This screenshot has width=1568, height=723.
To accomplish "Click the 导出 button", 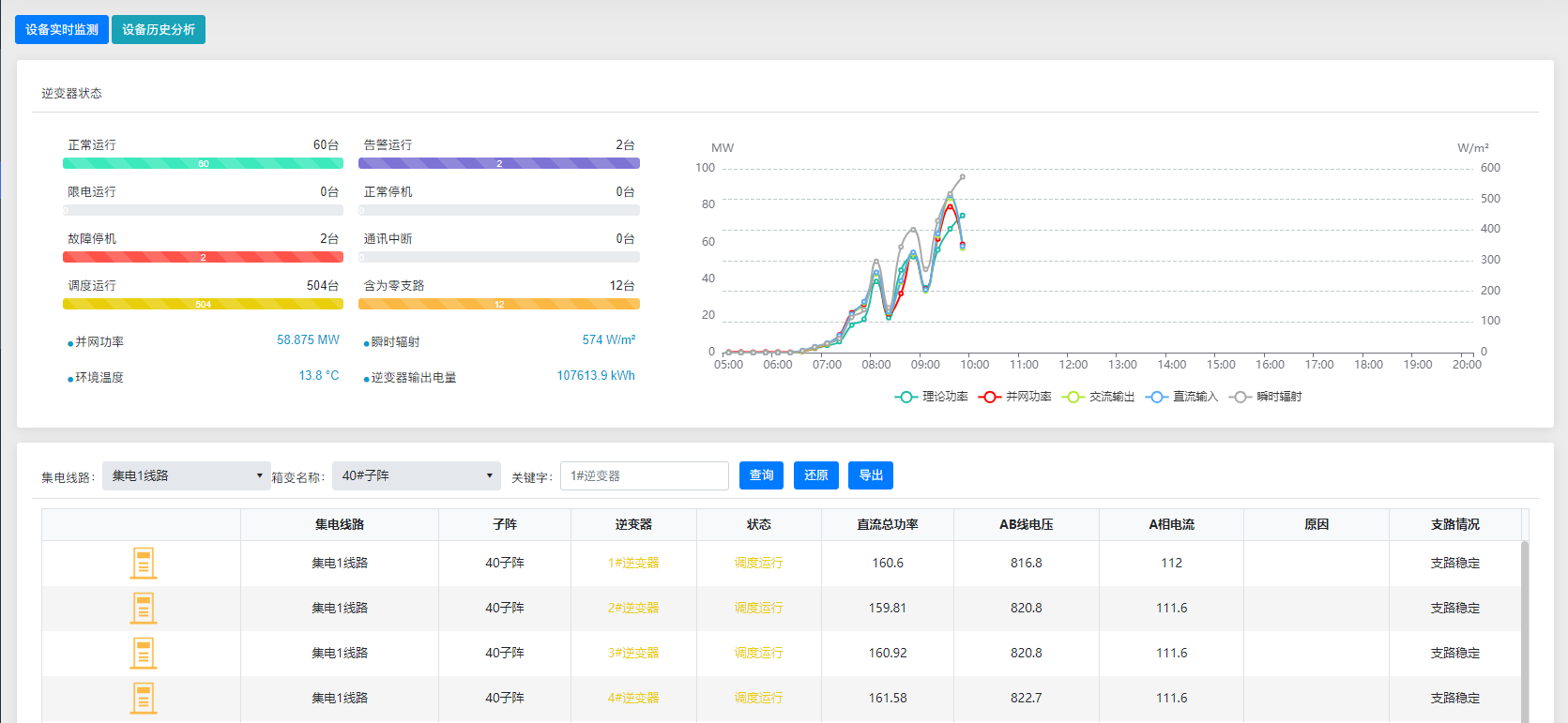I will (871, 475).
